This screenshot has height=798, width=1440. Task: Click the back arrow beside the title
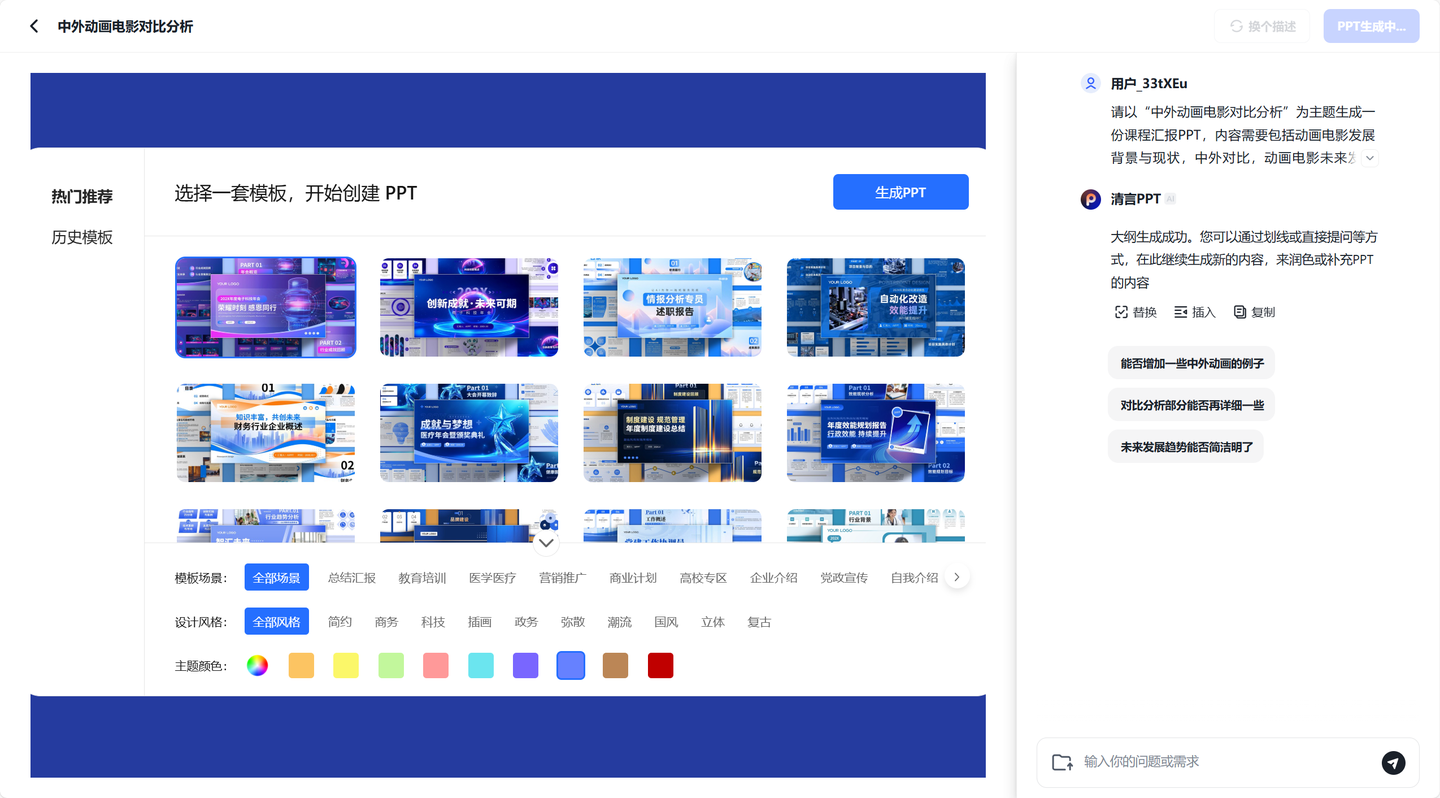(33, 26)
